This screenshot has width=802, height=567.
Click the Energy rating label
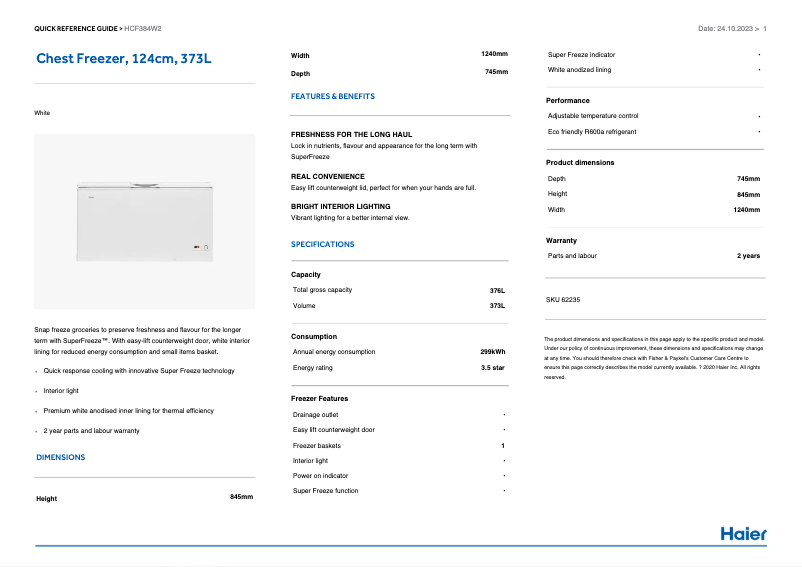click(x=312, y=368)
